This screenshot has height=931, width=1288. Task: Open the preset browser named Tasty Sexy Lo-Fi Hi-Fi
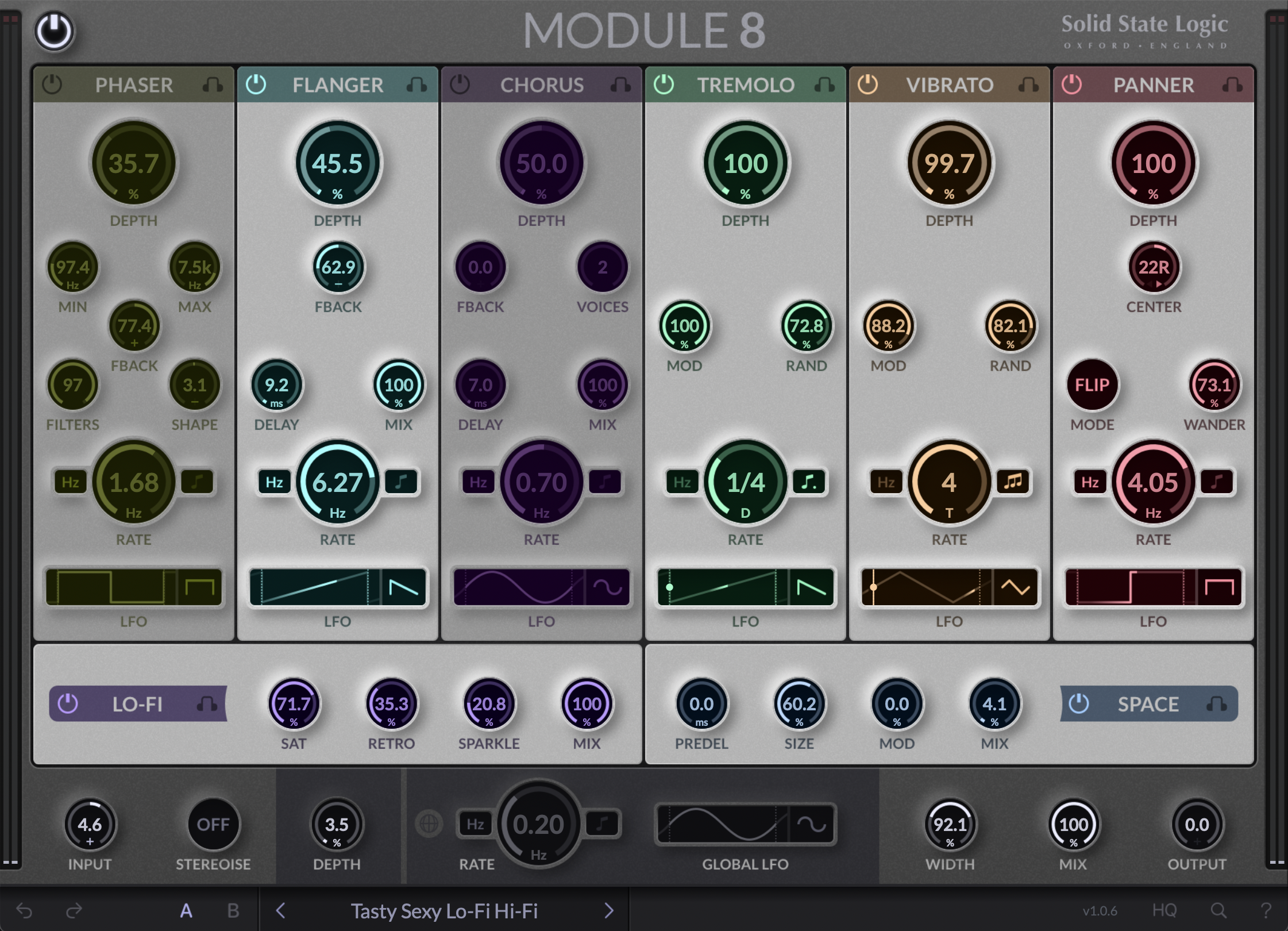[x=445, y=911]
